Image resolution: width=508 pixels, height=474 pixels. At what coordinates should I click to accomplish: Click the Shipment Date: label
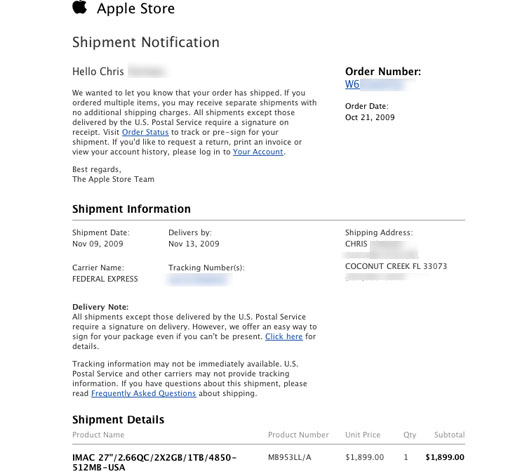101,233
